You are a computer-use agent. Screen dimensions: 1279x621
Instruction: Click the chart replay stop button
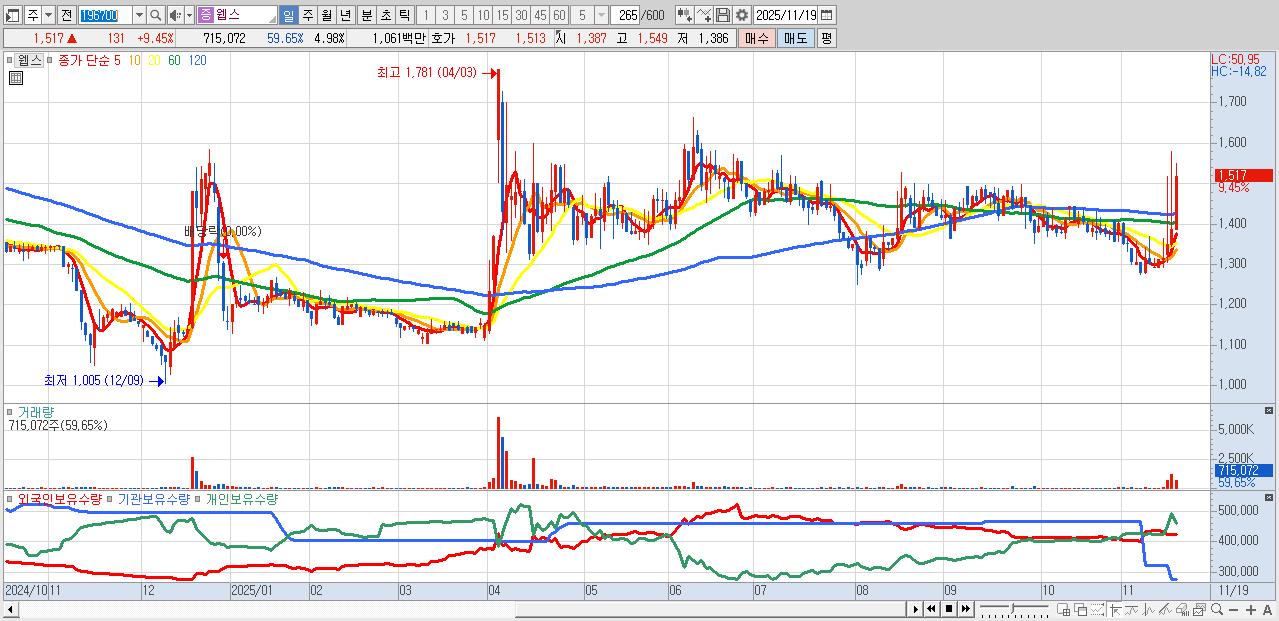click(949, 609)
